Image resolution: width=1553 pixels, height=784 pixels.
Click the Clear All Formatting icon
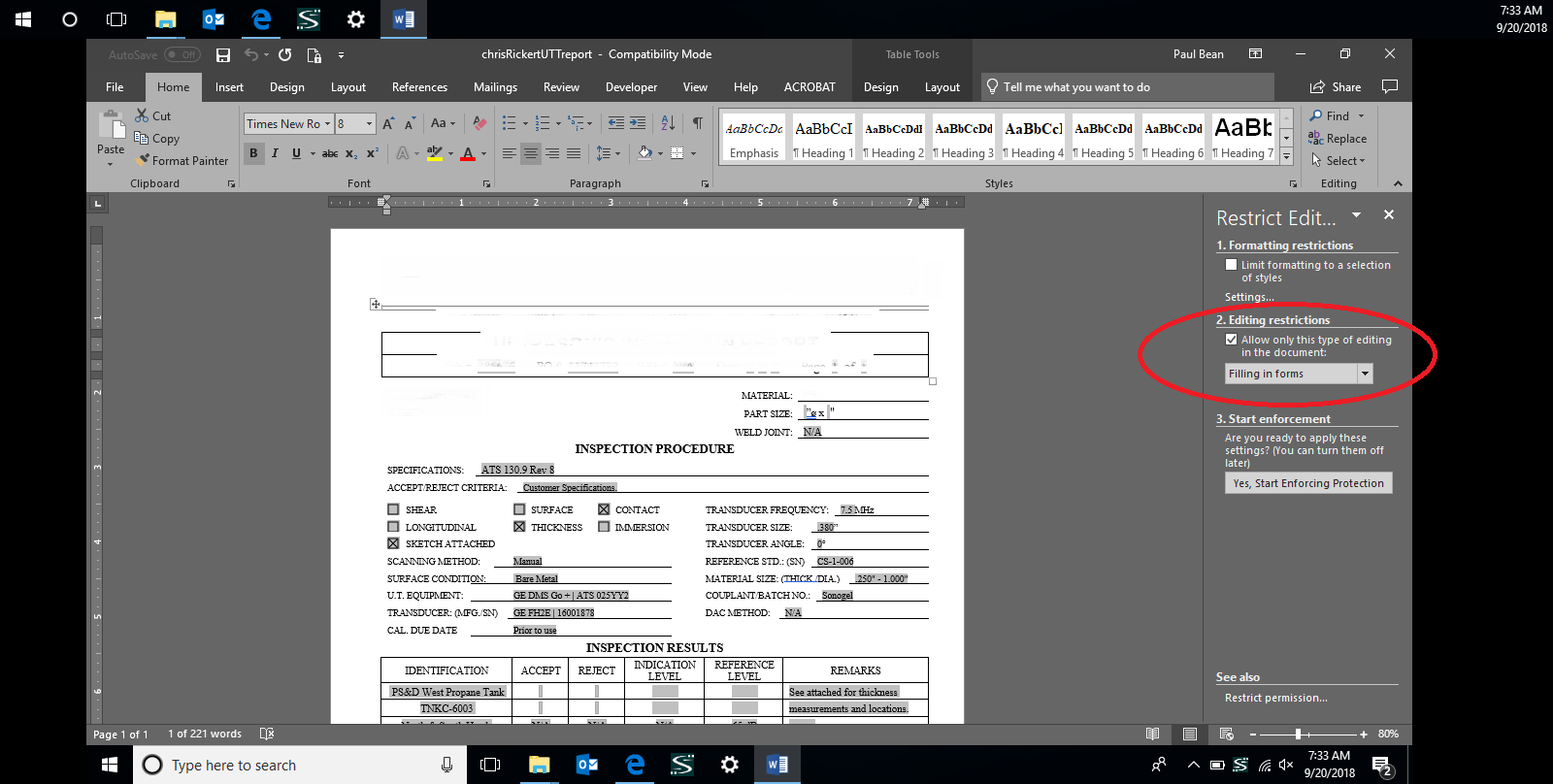[x=479, y=123]
